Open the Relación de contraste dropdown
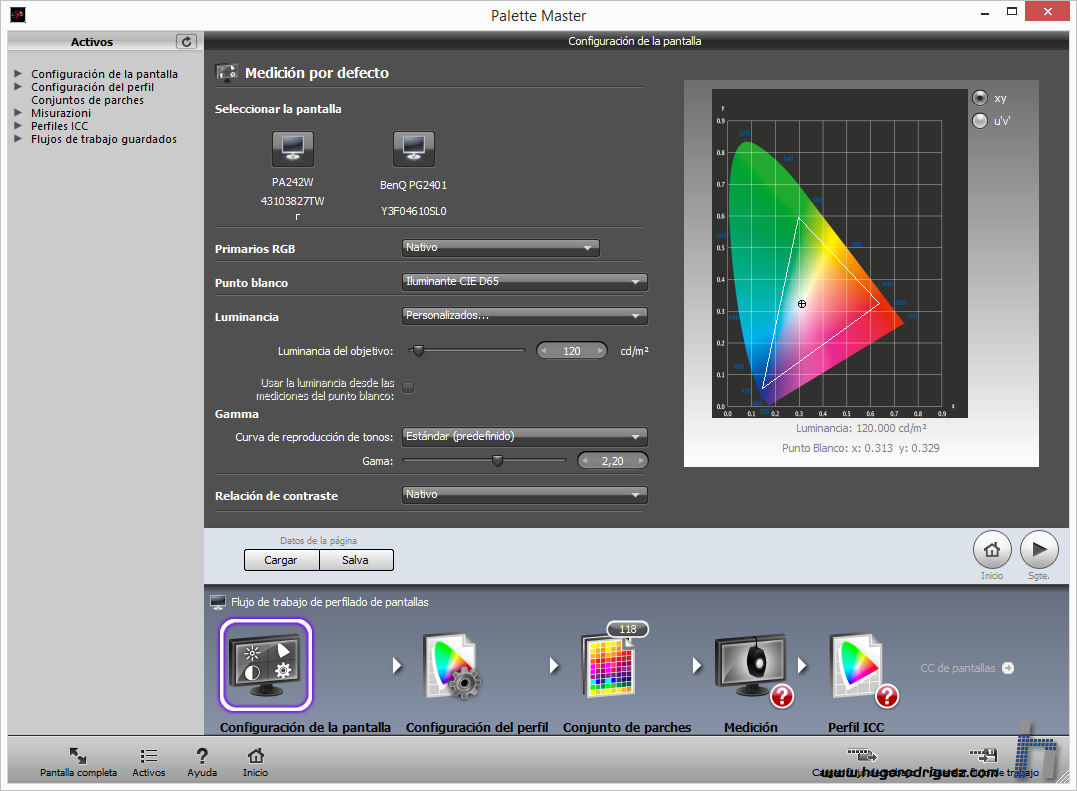Screen dimensions: 1077x791 (x=524, y=495)
